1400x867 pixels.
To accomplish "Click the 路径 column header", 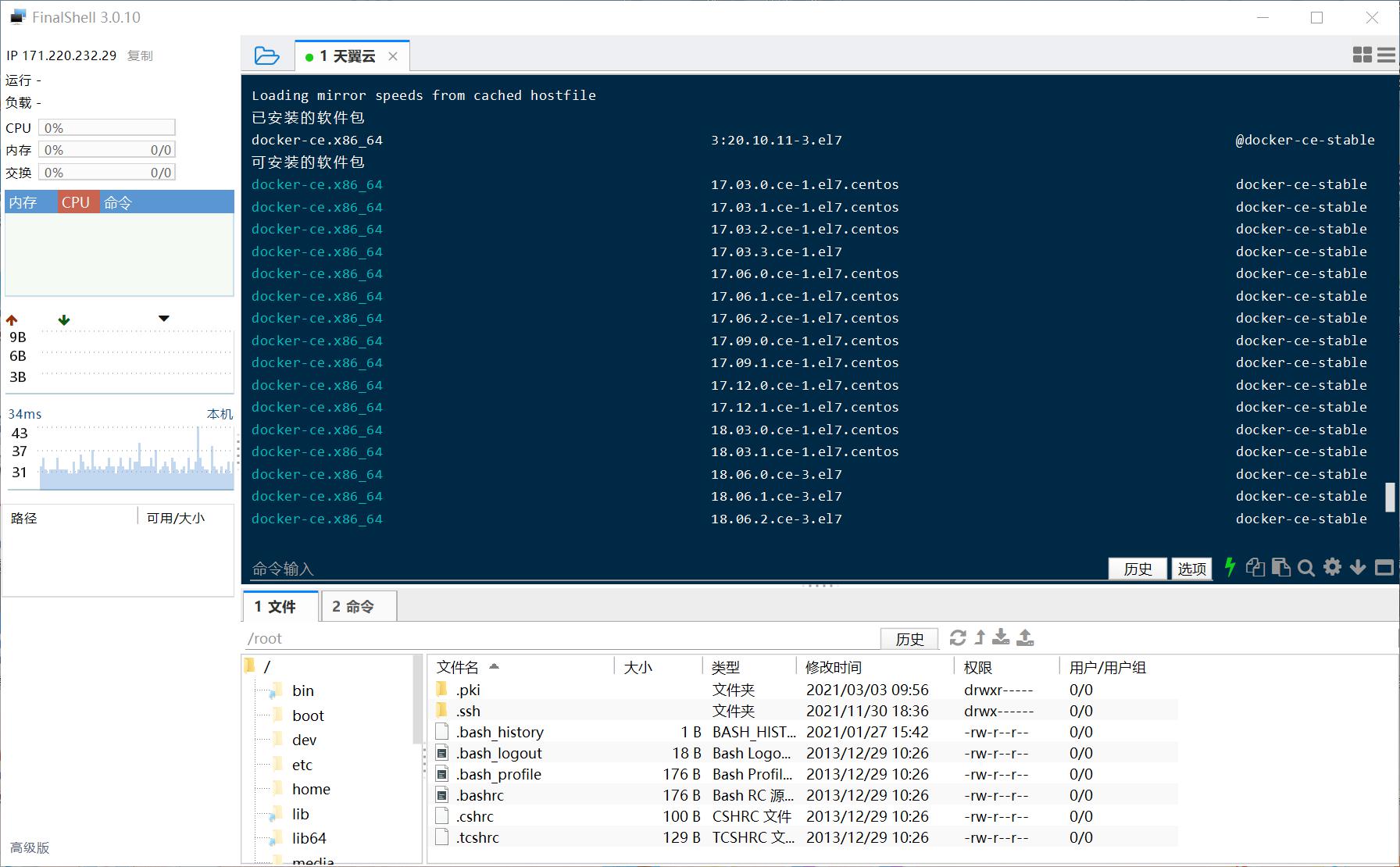I will [x=24, y=518].
